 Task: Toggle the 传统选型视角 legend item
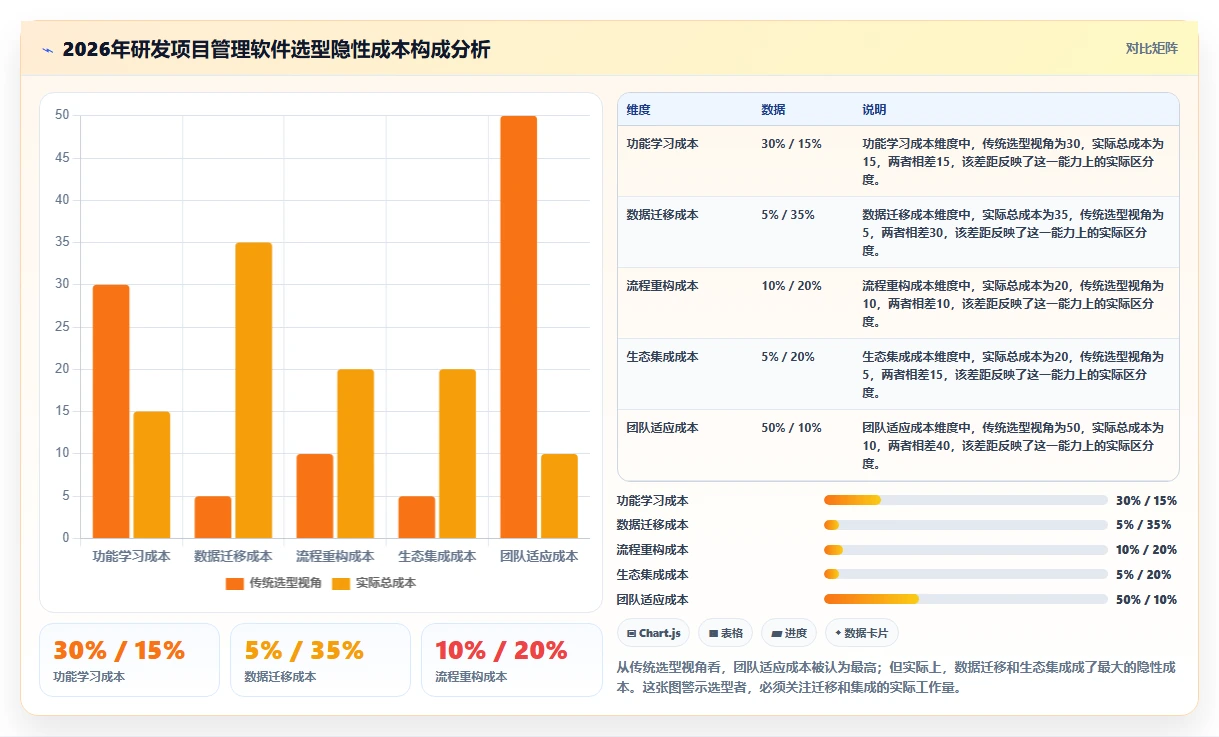273,583
